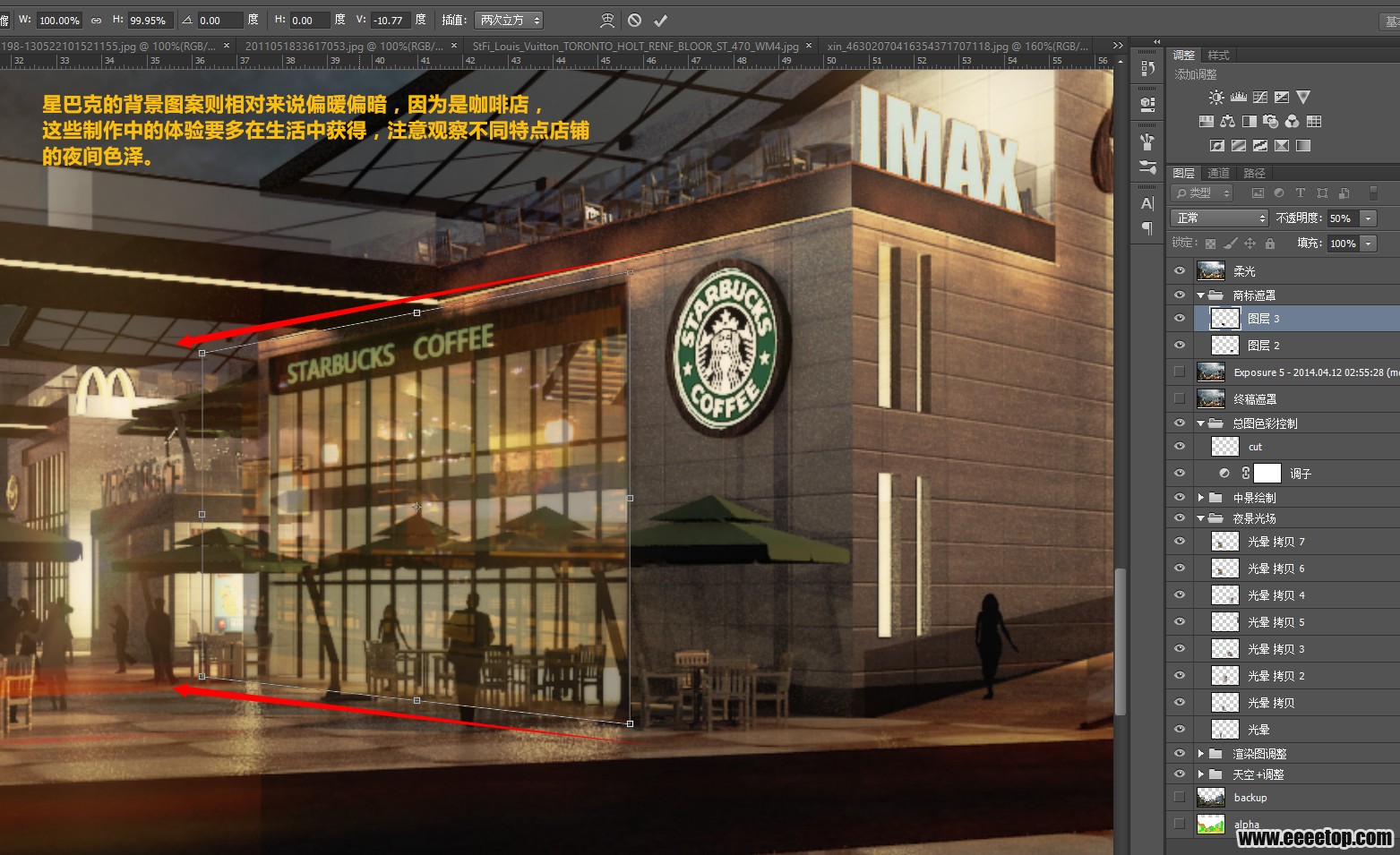Open the interpolation 两次立方 dropdown
Viewport: 1400px width, 855px height.
509,20
